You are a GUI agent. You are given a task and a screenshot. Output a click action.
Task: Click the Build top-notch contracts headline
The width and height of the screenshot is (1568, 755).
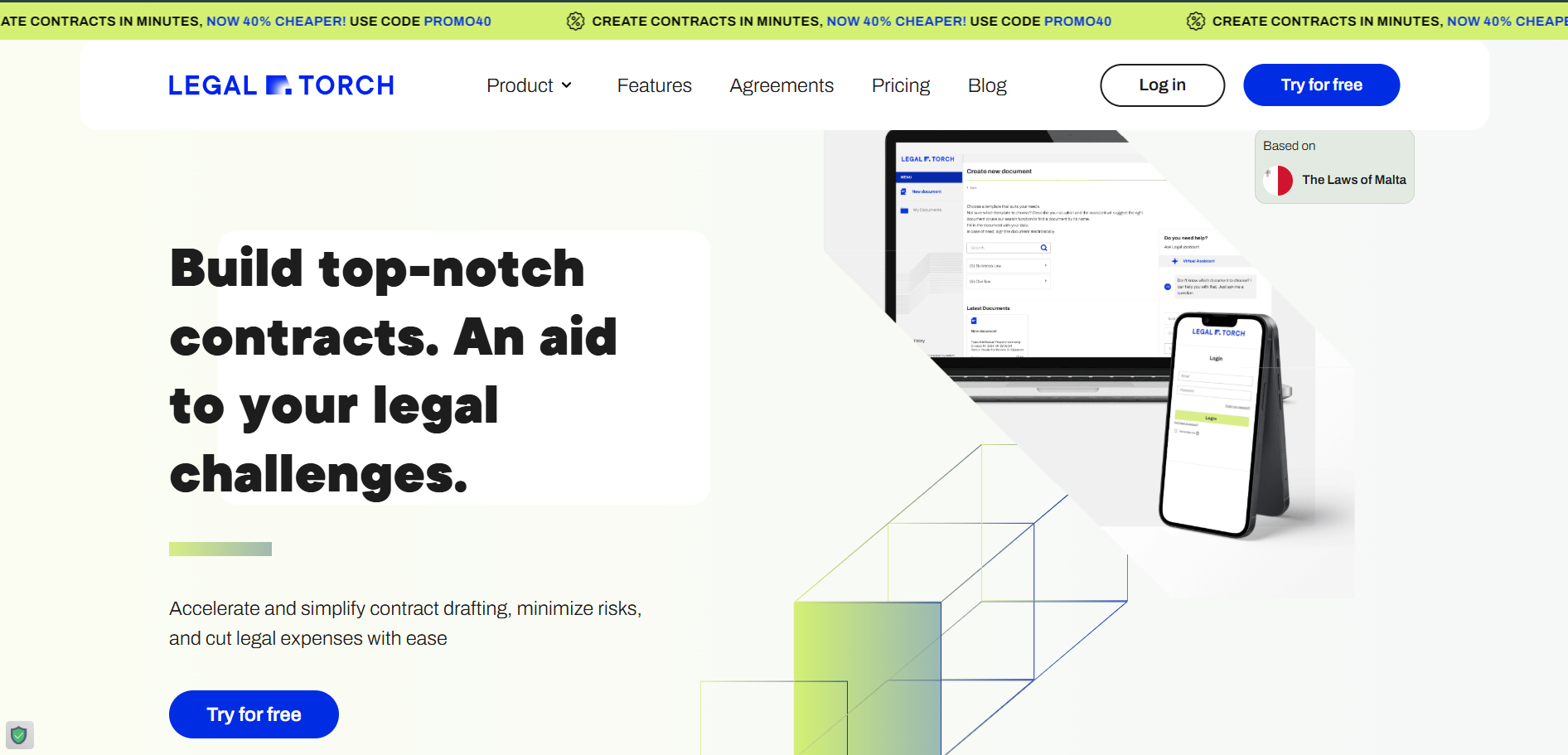coord(394,370)
